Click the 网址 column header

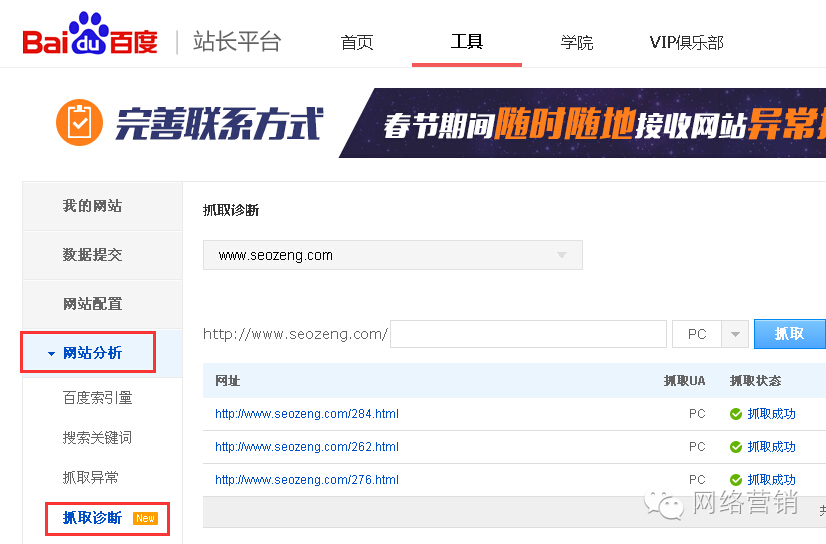[228, 381]
